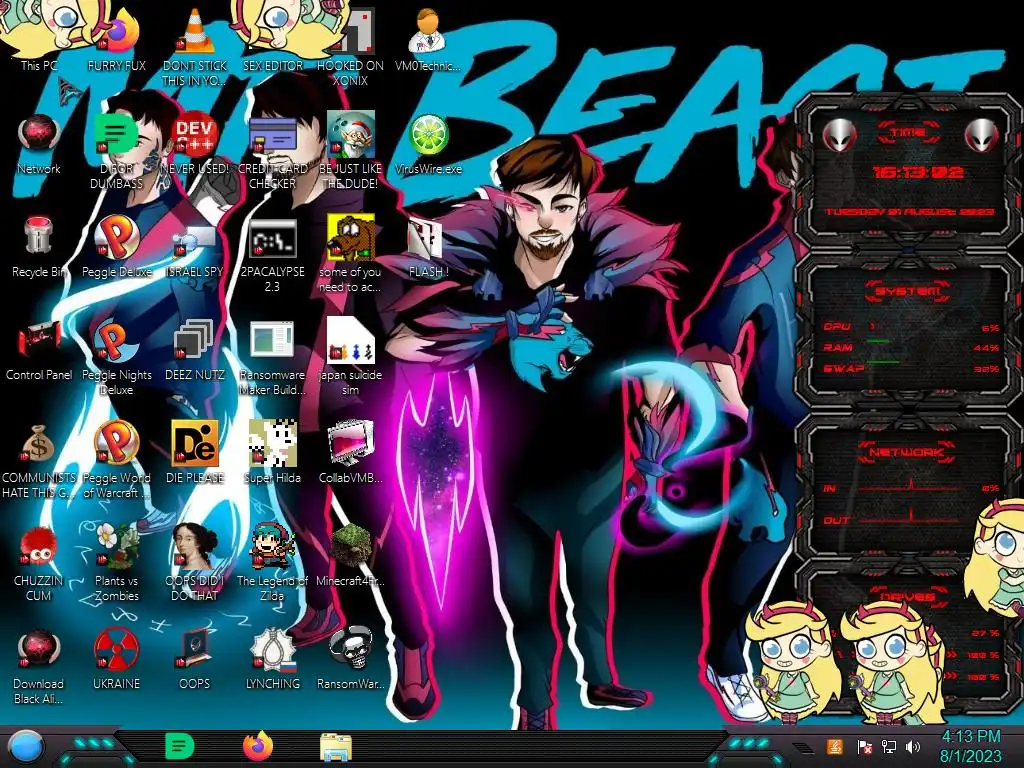
Task: Open Ransomware Maker Build shortcut
Action: coord(272,357)
